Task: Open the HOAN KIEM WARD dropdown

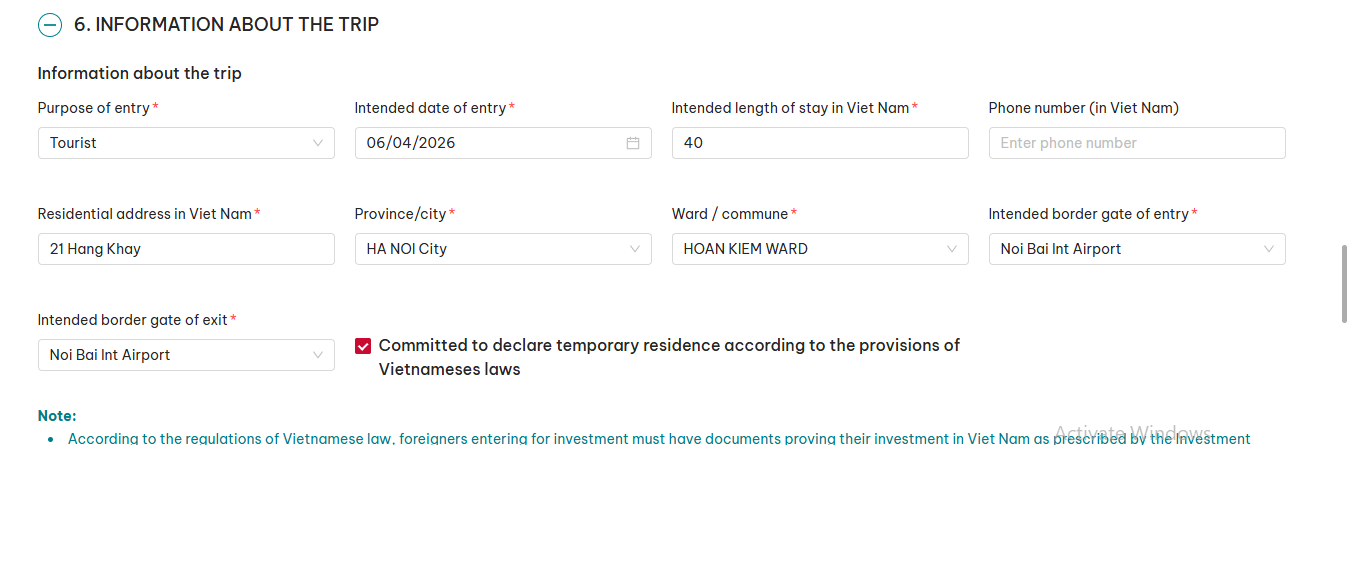Action: (x=805, y=249)
